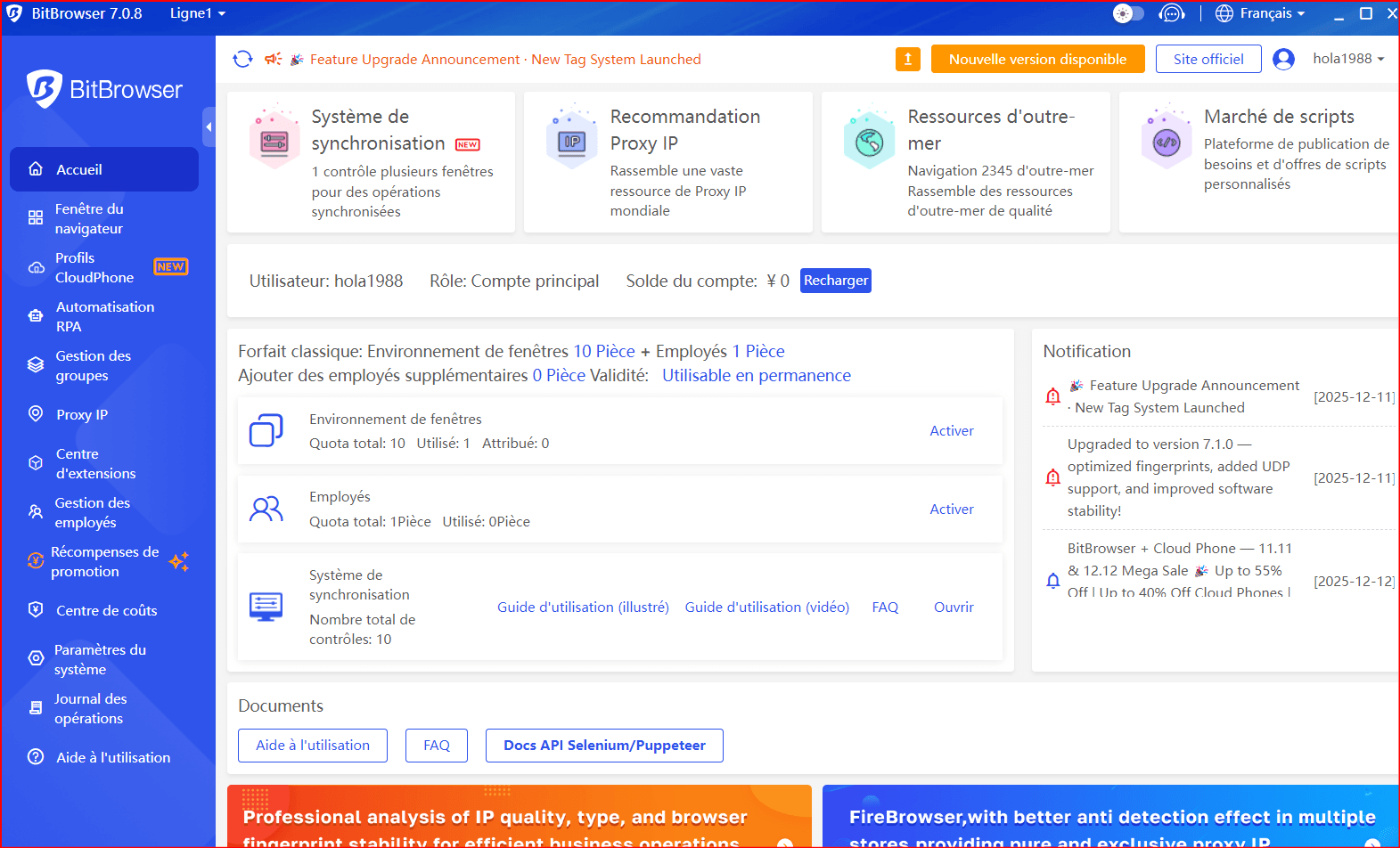The height and width of the screenshot is (848, 1400).
Task: Go to Gestion des groupes menu
Action: (93, 365)
